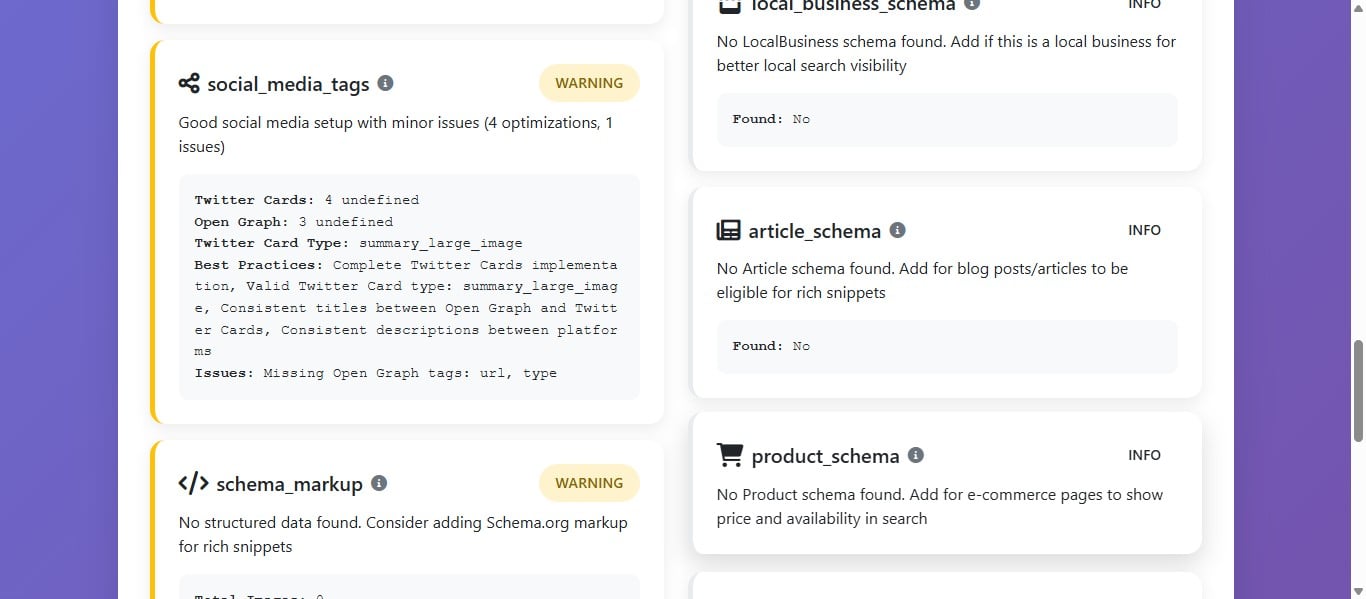The image size is (1366, 599).
Task: Click the code brackets icon beside schema_markup
Action: [x=193, y=484]
